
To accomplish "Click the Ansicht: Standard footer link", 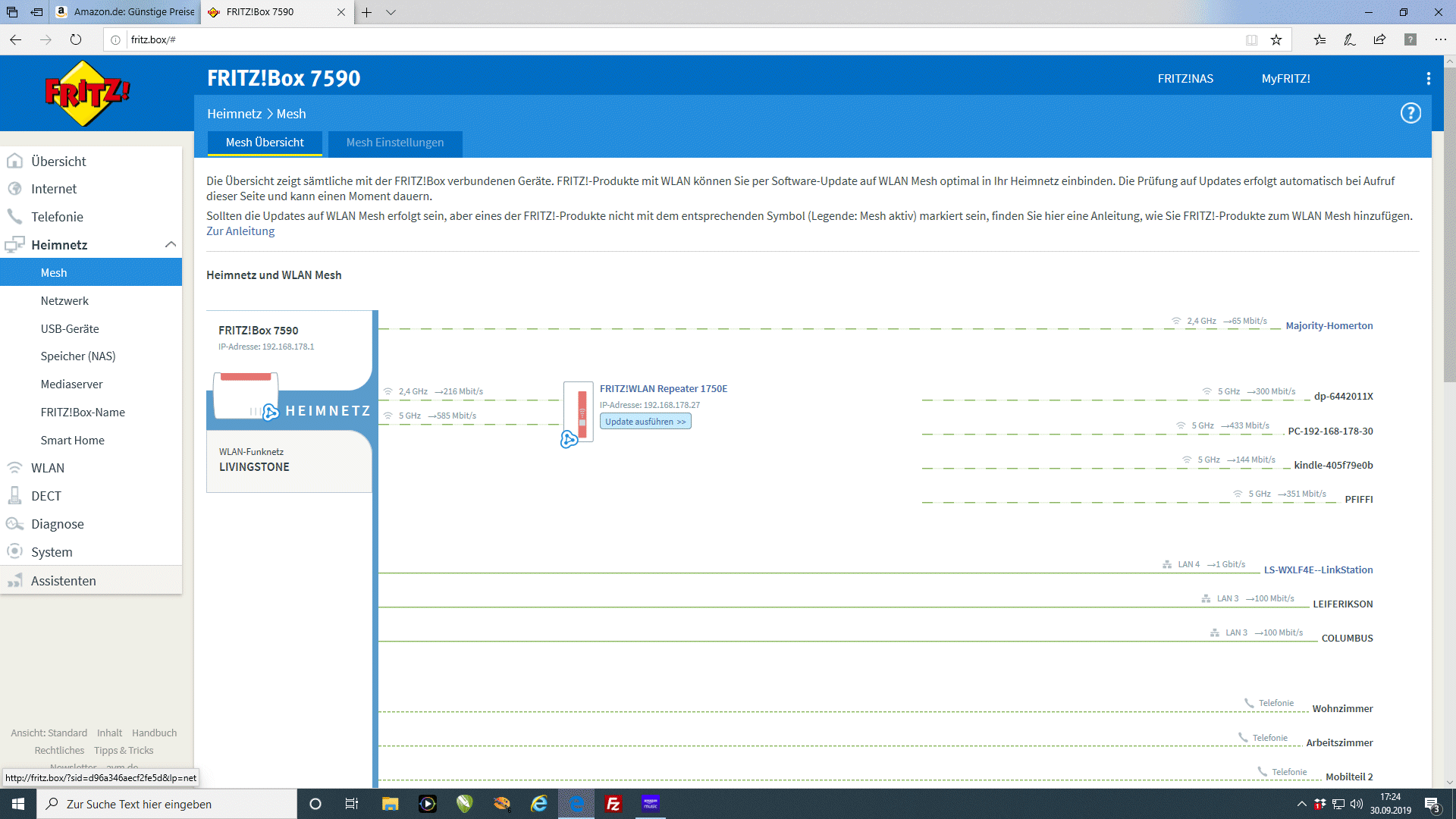I will 49,733.
